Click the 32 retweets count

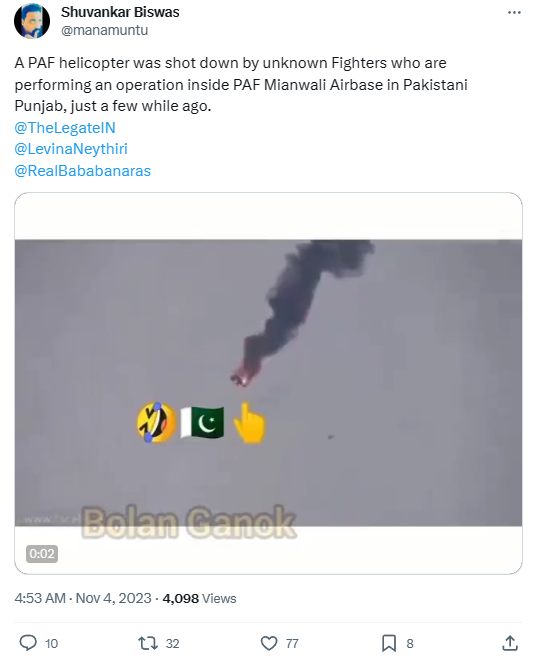coord(173,644)
